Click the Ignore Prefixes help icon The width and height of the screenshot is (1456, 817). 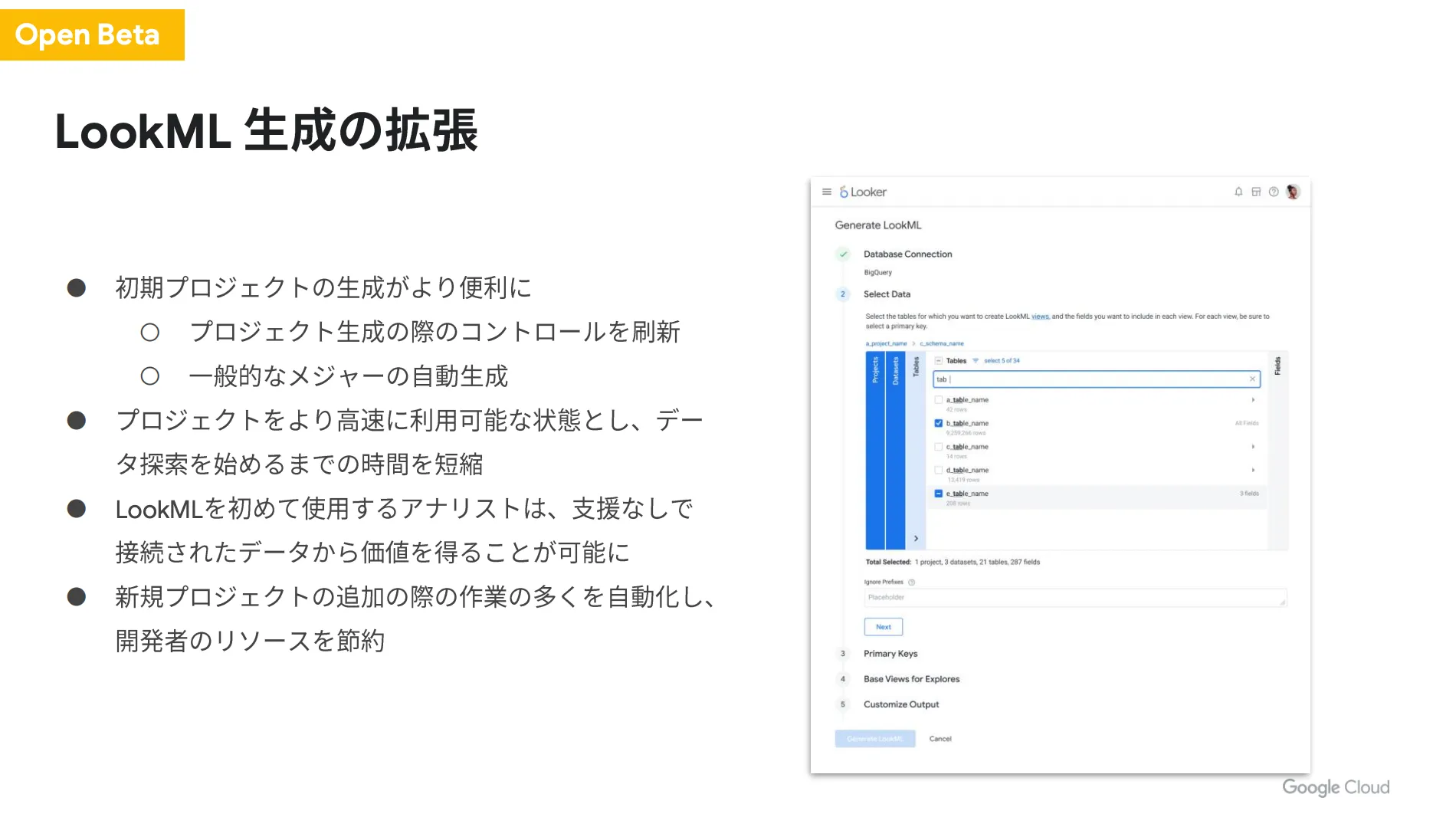click(911, 582)
